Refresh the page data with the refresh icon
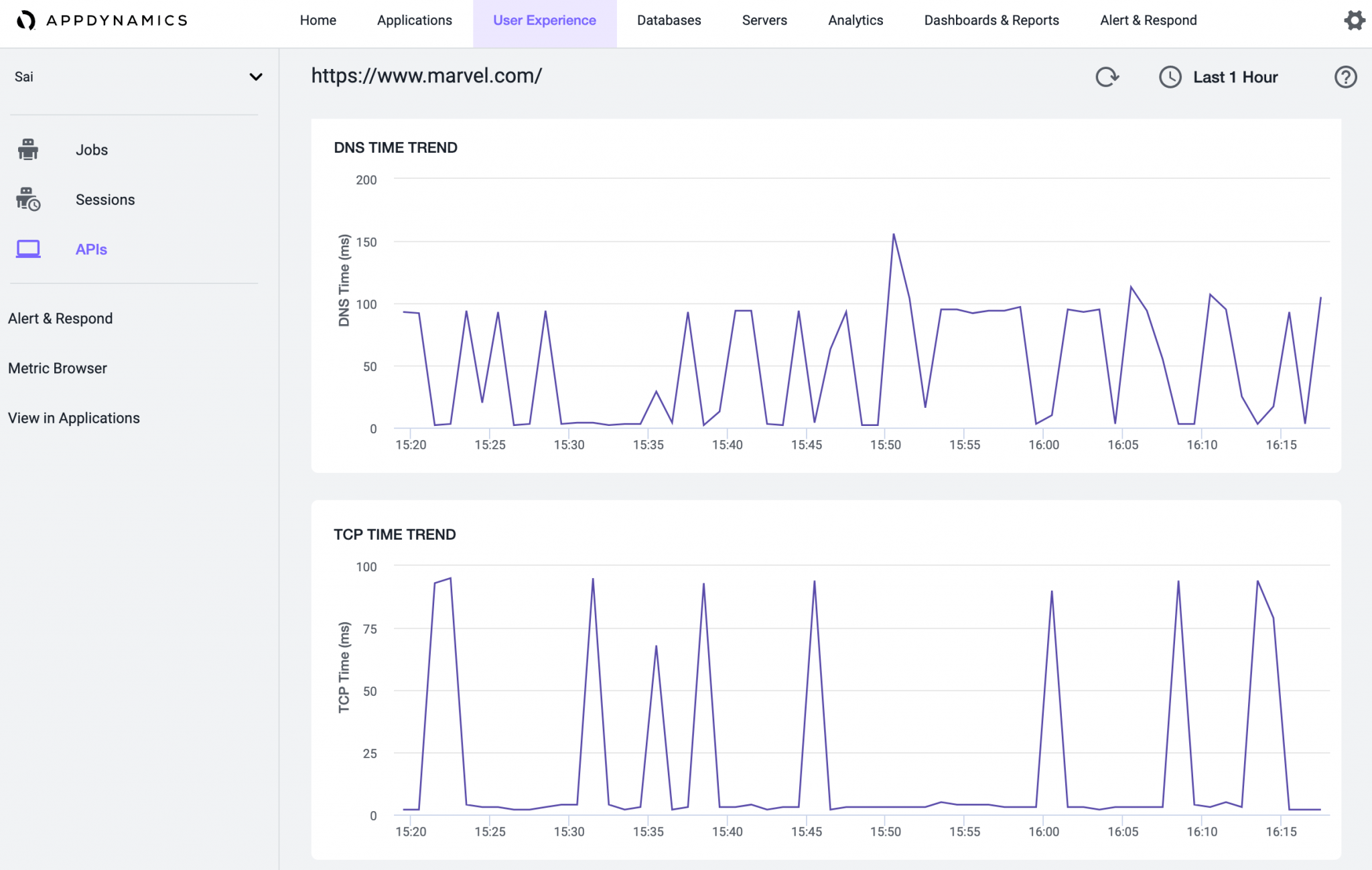Viewport: 1372px width, 870px height. tap(1106, 77)
